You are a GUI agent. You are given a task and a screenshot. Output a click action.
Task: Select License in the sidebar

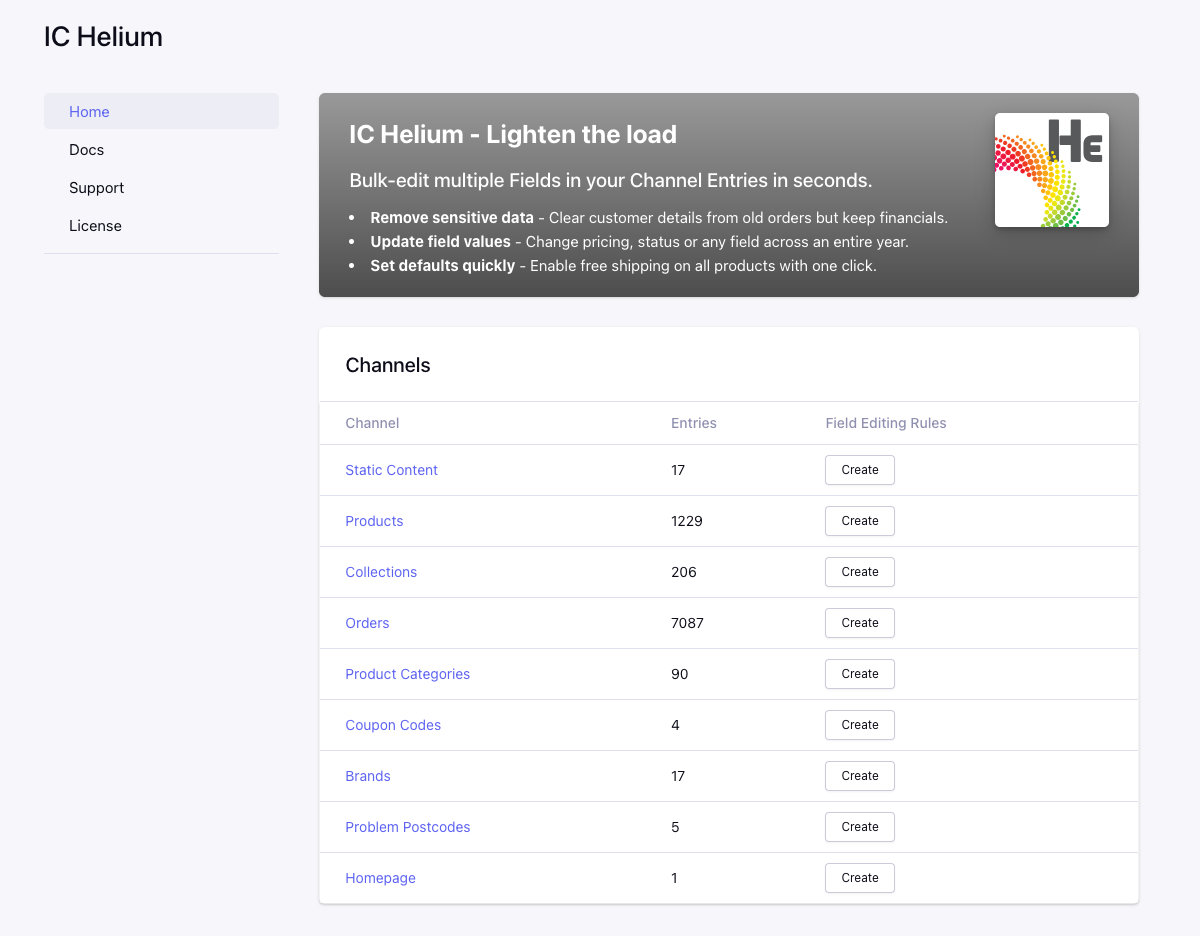(x=95, y=226)
